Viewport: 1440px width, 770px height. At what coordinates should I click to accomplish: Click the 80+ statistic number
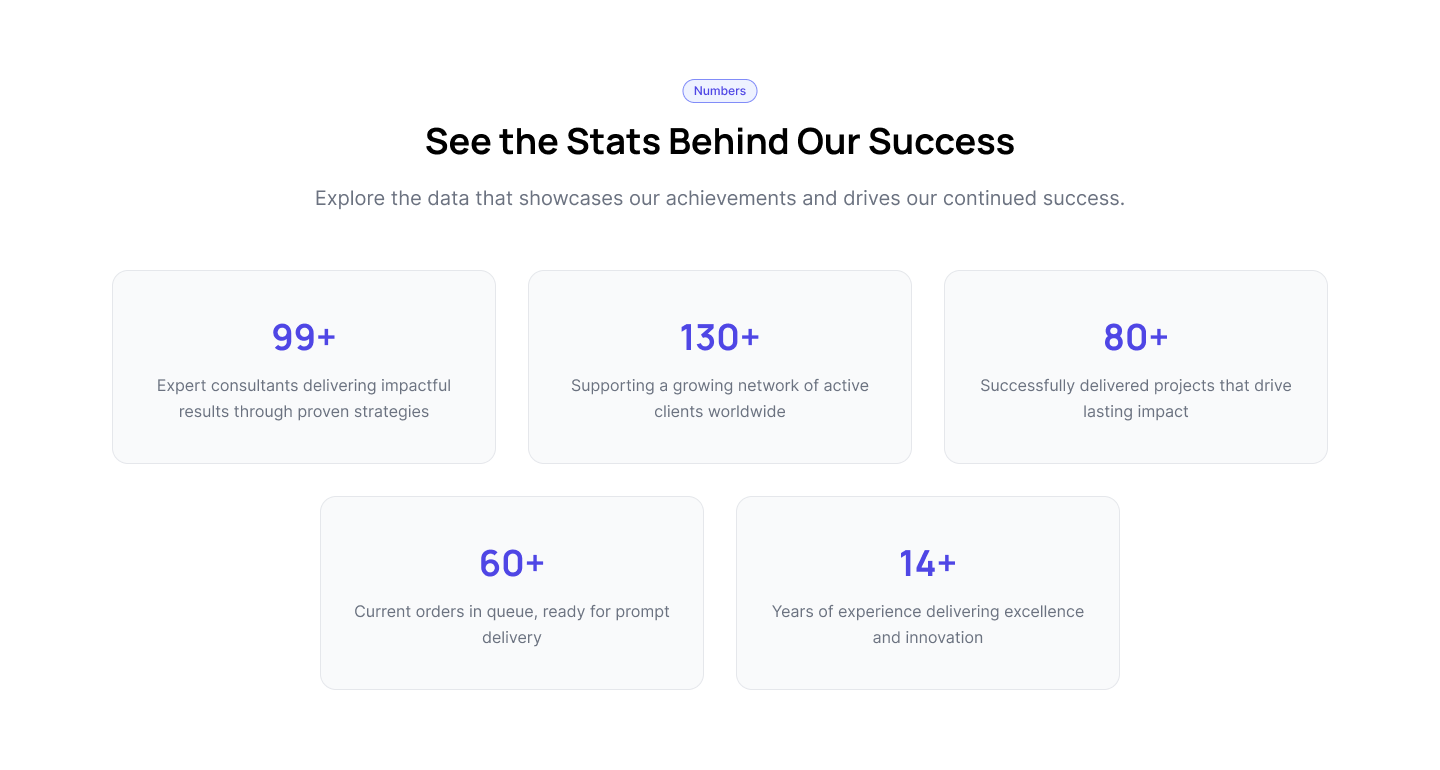pyautogui.click(x=1136, y=338)
